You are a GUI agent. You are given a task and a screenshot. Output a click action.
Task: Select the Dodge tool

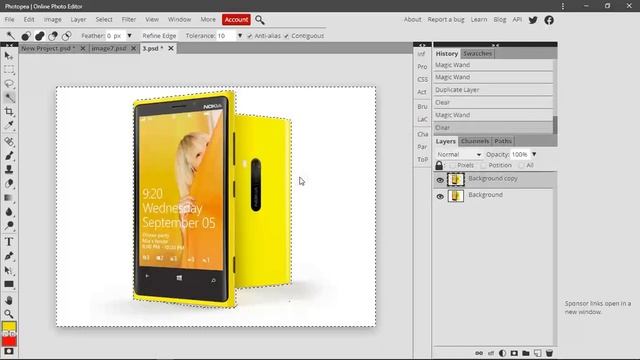pyautogui.click(x=9, y=226)
